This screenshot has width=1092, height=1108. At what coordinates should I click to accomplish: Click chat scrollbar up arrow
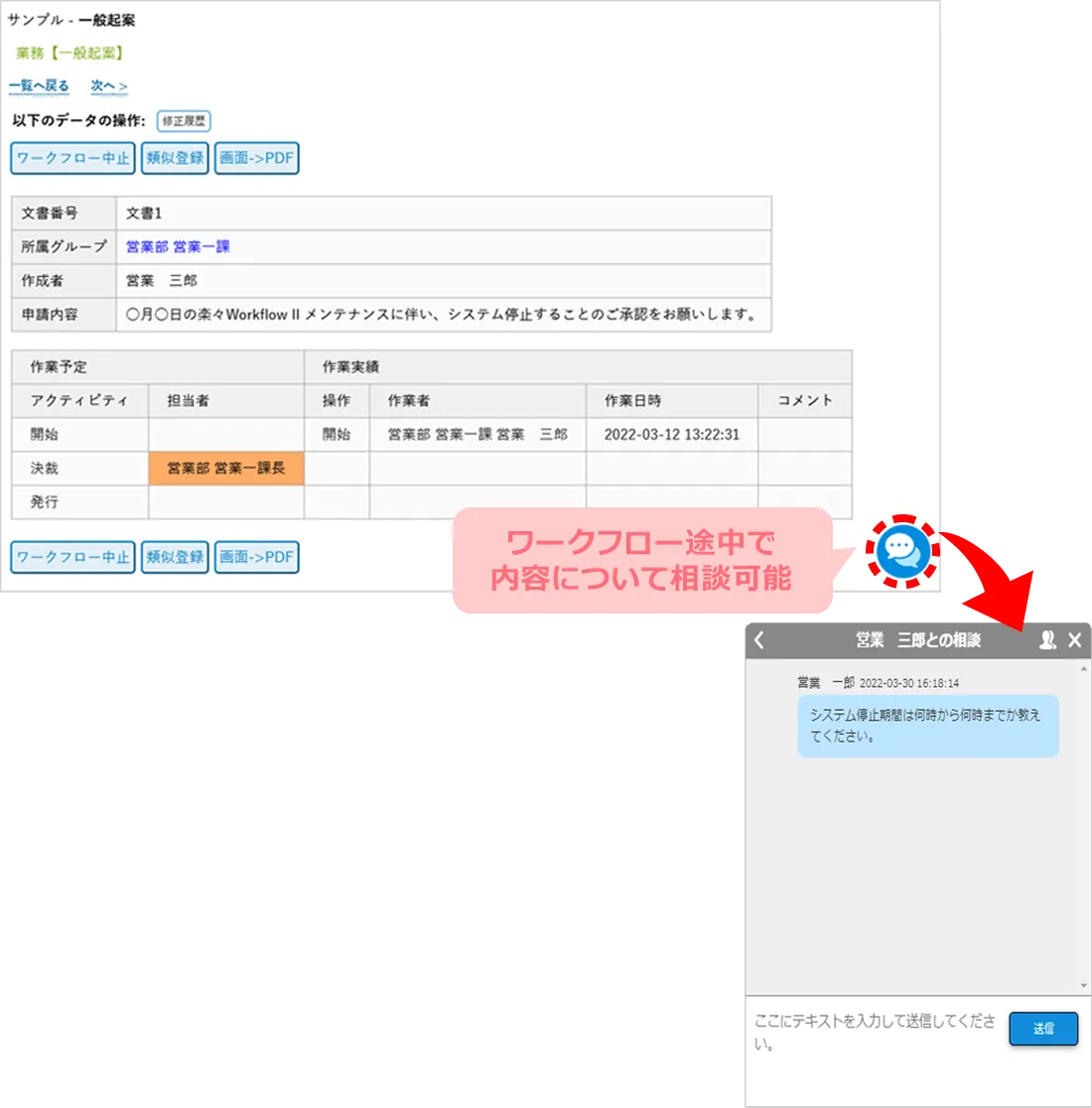[1083, 668]
